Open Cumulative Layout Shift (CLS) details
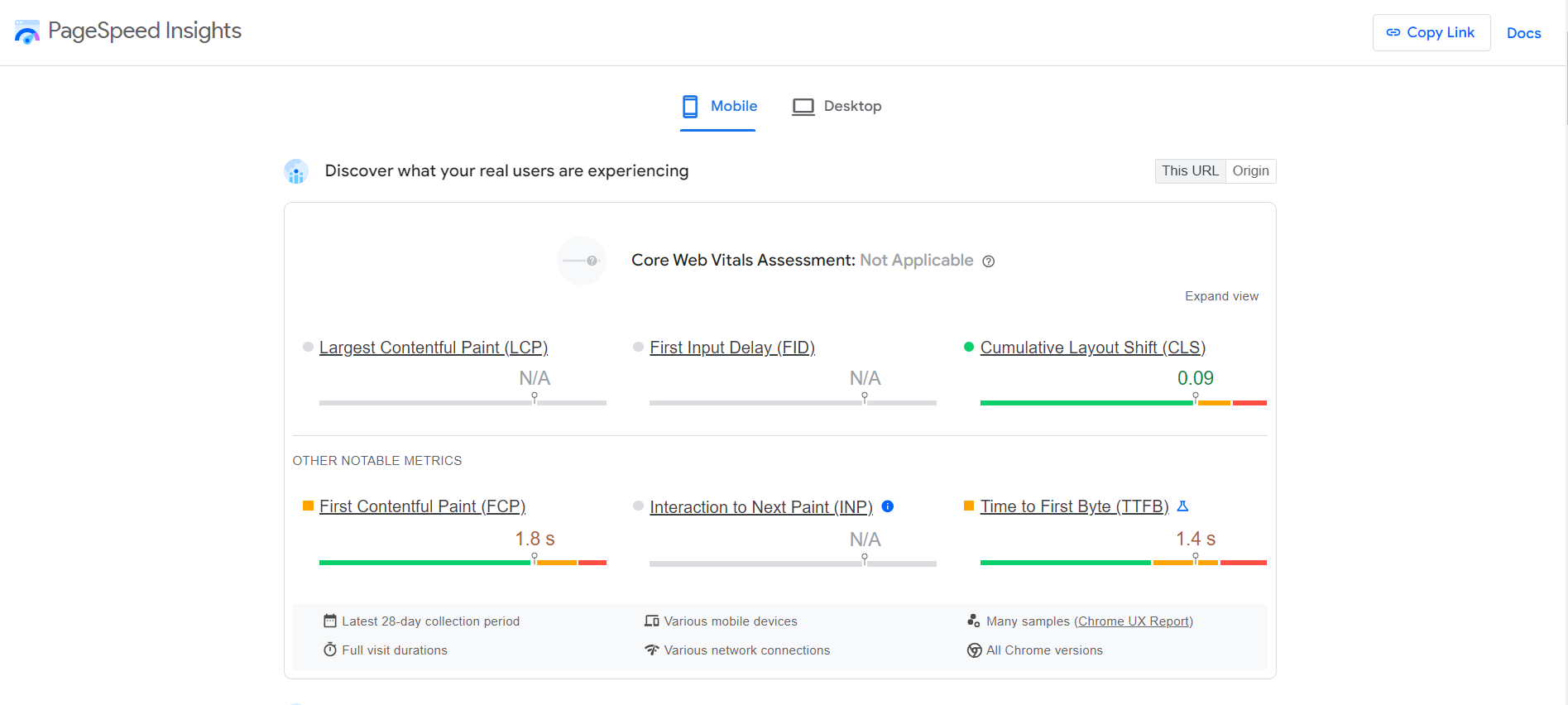The height and width of the screenshot is (705, 1568). tap(1092, 348)
